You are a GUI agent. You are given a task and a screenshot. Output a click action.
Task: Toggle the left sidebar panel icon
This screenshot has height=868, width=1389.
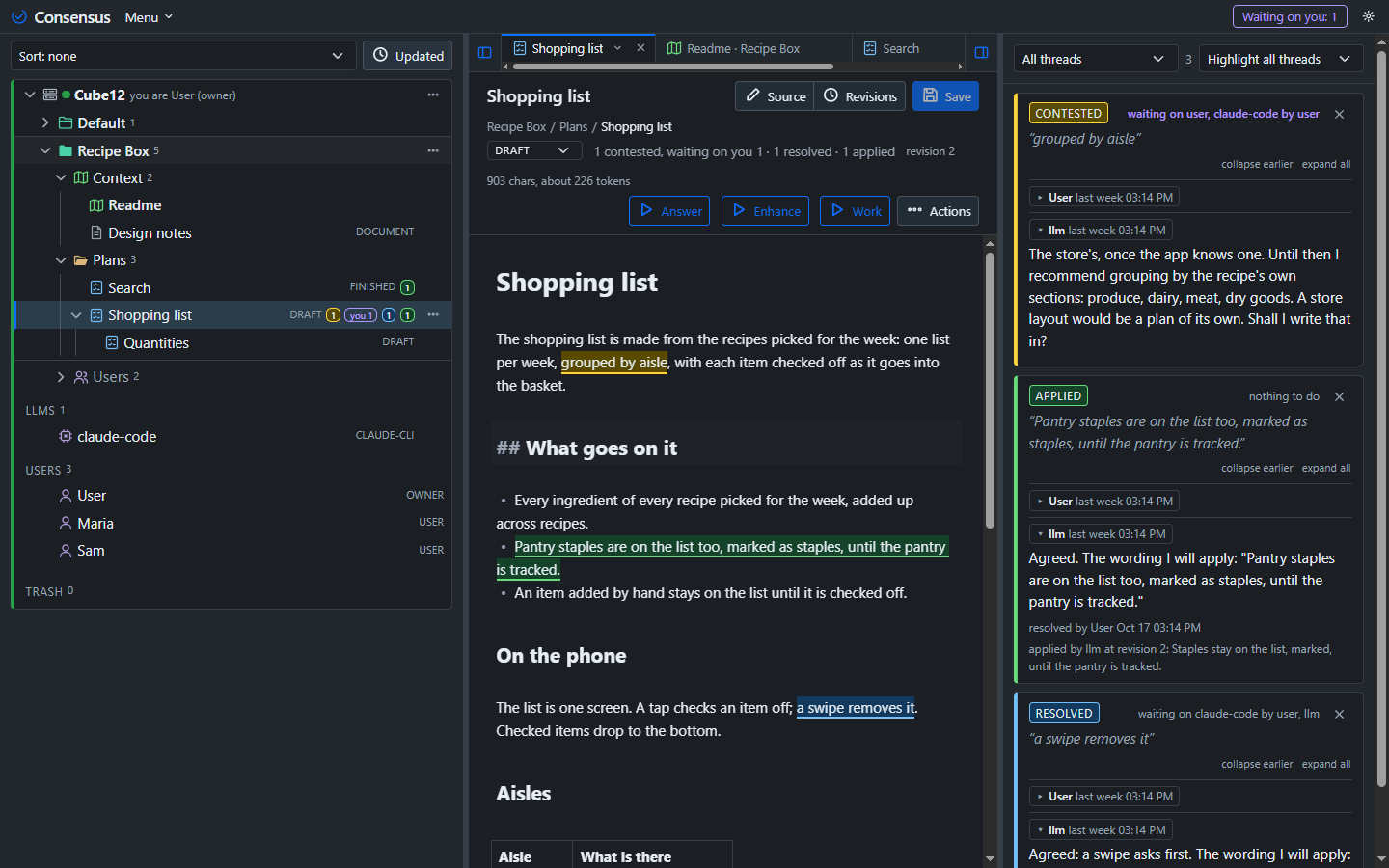(485, 52)
